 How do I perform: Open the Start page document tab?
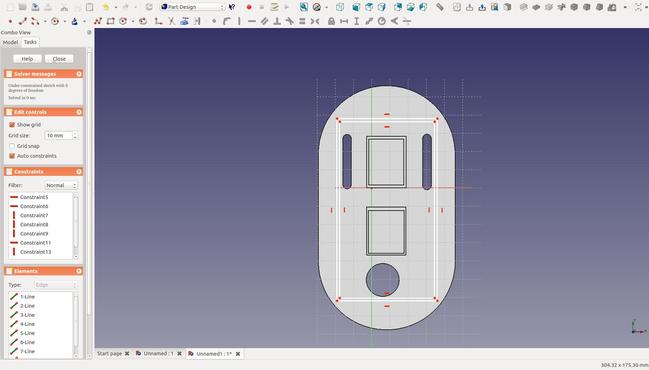click(x=109, y=353)
